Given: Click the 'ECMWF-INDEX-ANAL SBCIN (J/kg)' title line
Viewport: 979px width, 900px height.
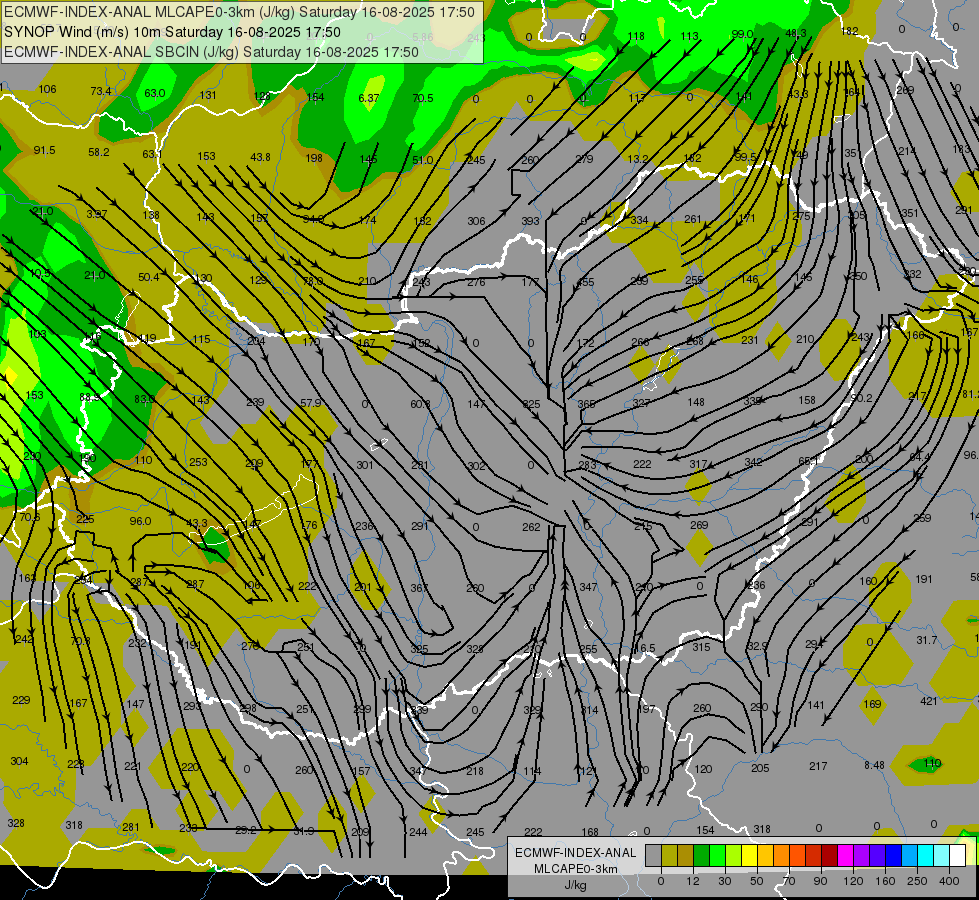Looking at the screenshot, I should 211,52.
